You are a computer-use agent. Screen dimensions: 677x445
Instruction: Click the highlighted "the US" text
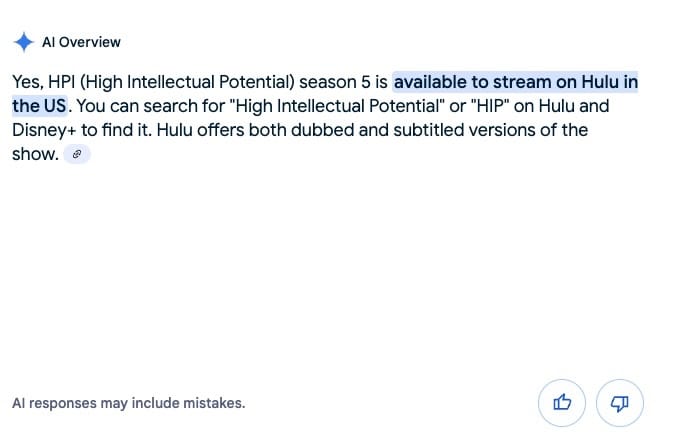[39, 106]
